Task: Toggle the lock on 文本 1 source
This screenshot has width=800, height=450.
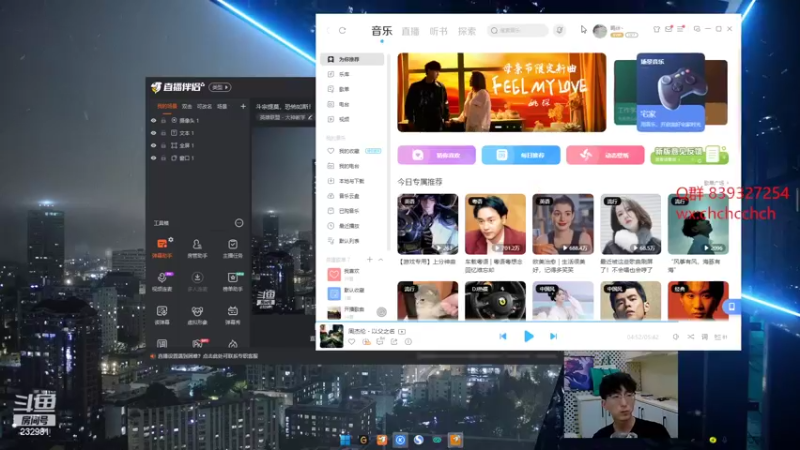Action: (x=164, y=133)
